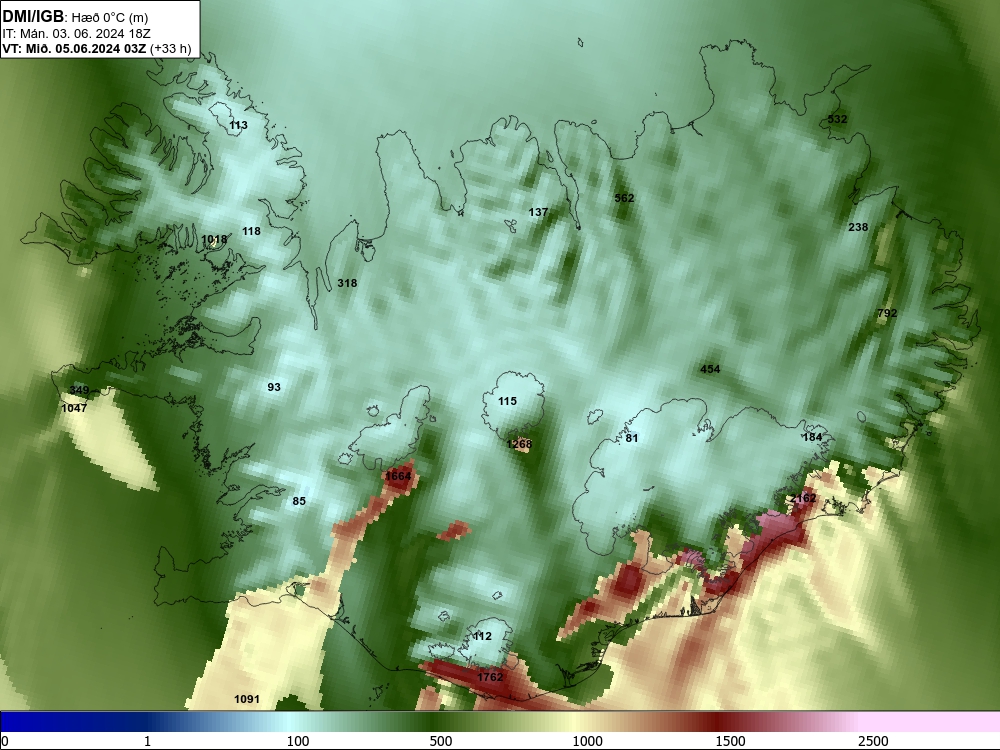Click the map value 137
1000x750 pixels.
coord(538,212)
